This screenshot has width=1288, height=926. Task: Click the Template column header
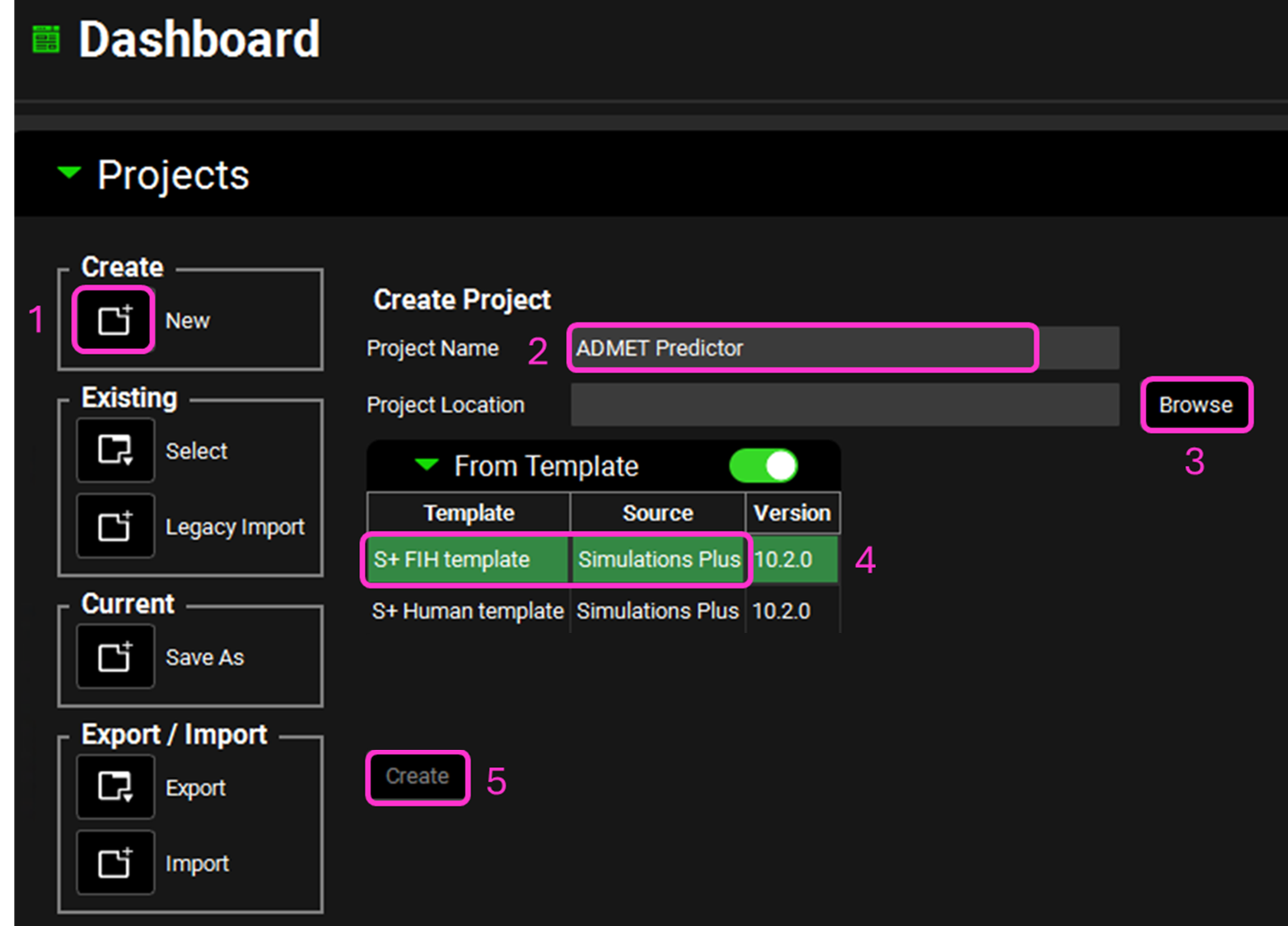coord(469,513)
